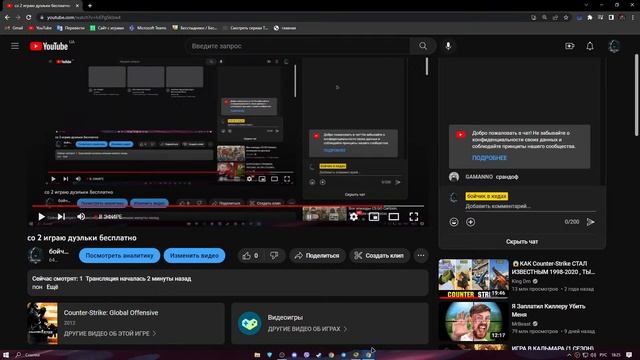The height and width of the screenshot is (360, 640).
Task: Click 'Поделиться' share button
Action: [x=317, y=256]
